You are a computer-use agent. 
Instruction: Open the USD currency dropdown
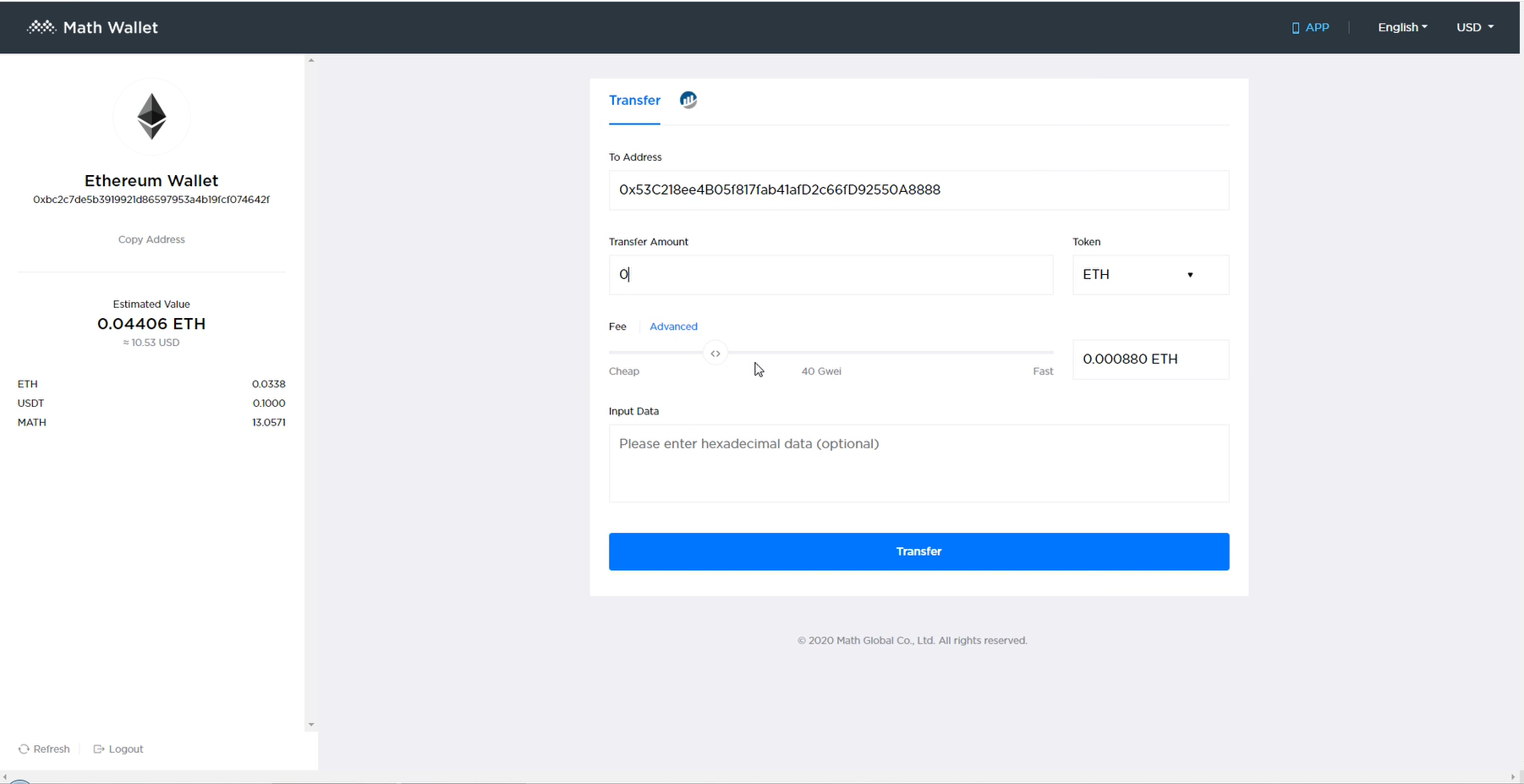(1473, 27)
